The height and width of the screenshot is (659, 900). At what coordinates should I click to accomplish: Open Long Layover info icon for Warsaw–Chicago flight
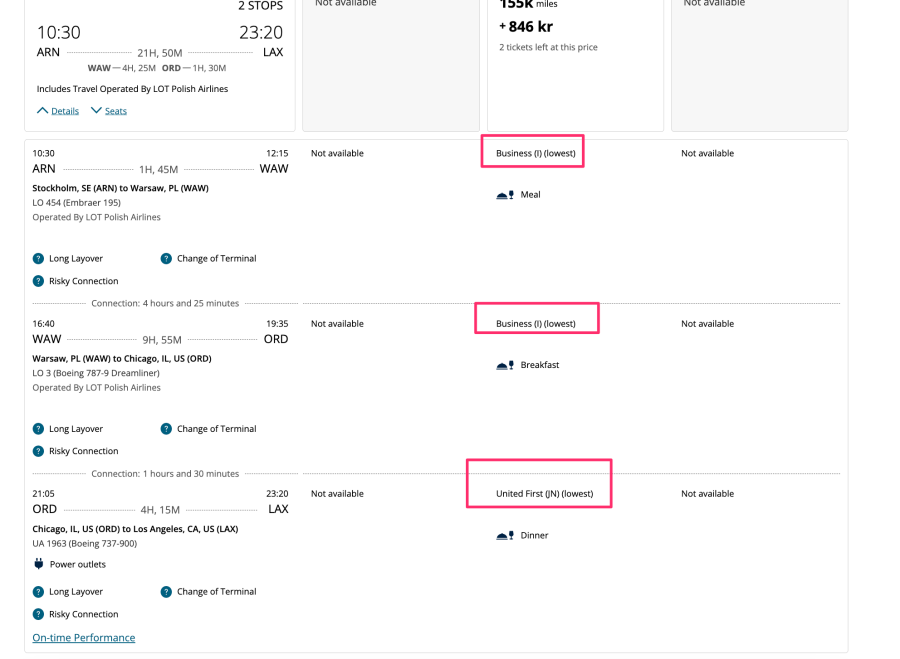coord(38,429)
